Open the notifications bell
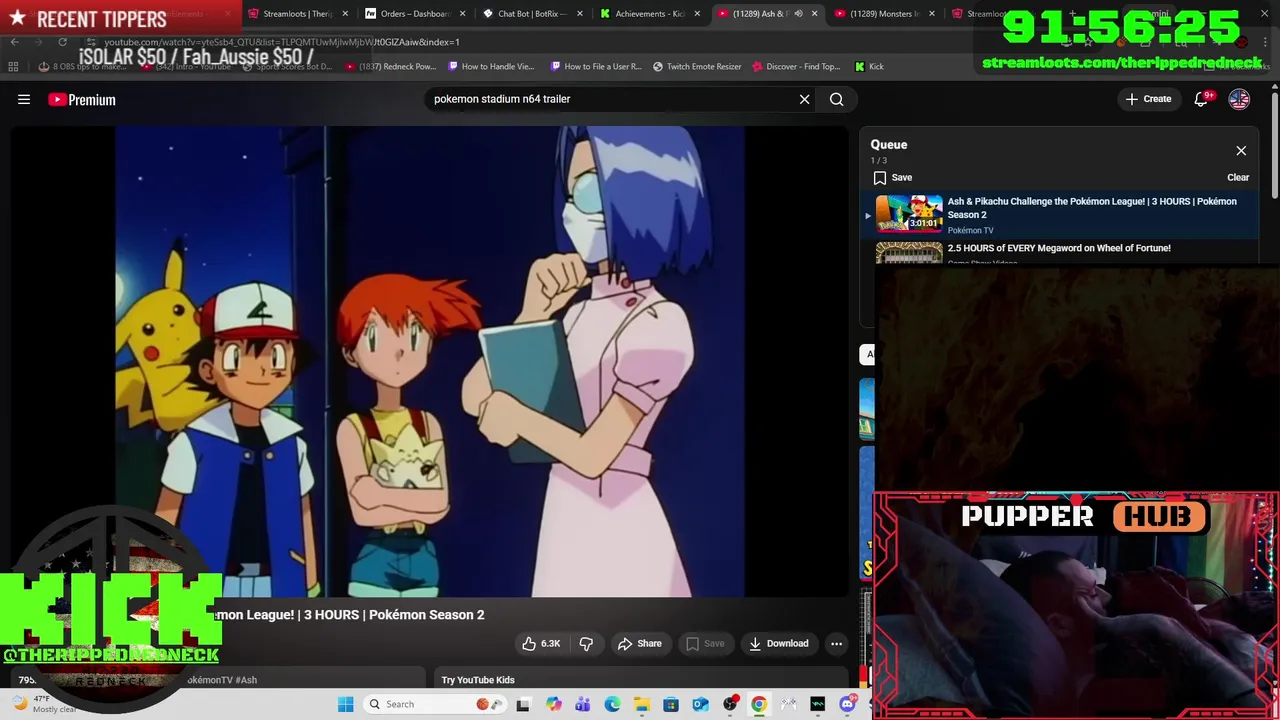The height and width of the screenshot is (720, 1280). 1202,99
